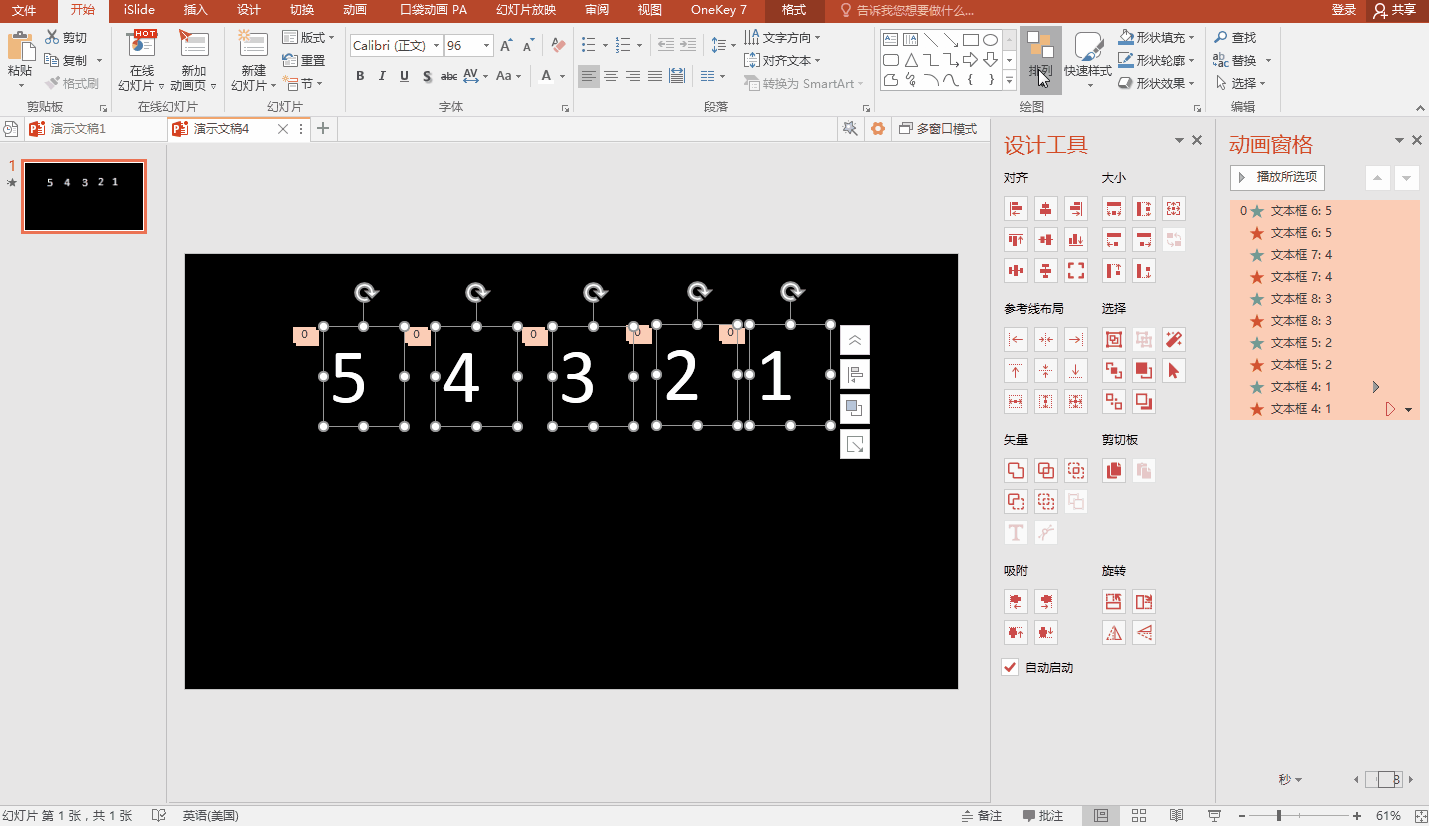Click the Align Left icon in 对齐 section
This screenshot has width=1429, height=826.
click(x=1016, y=209)
